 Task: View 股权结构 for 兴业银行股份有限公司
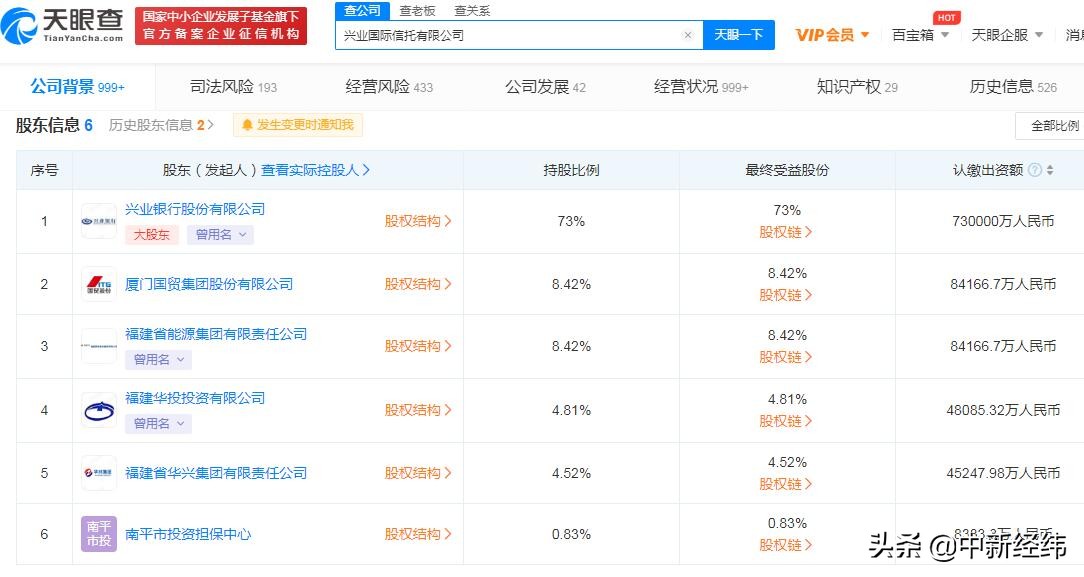[x=418, y=221]
